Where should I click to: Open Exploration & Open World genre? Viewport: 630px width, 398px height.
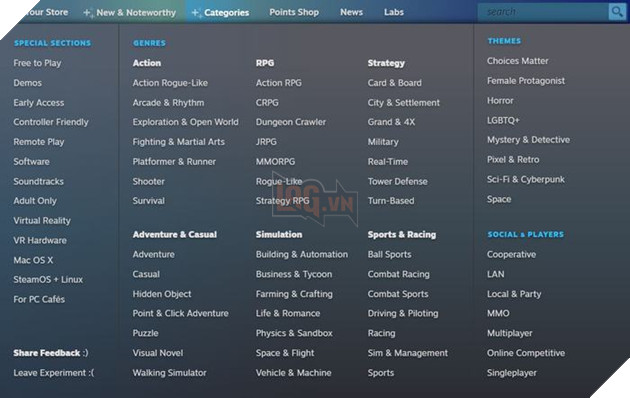(186, 122)
